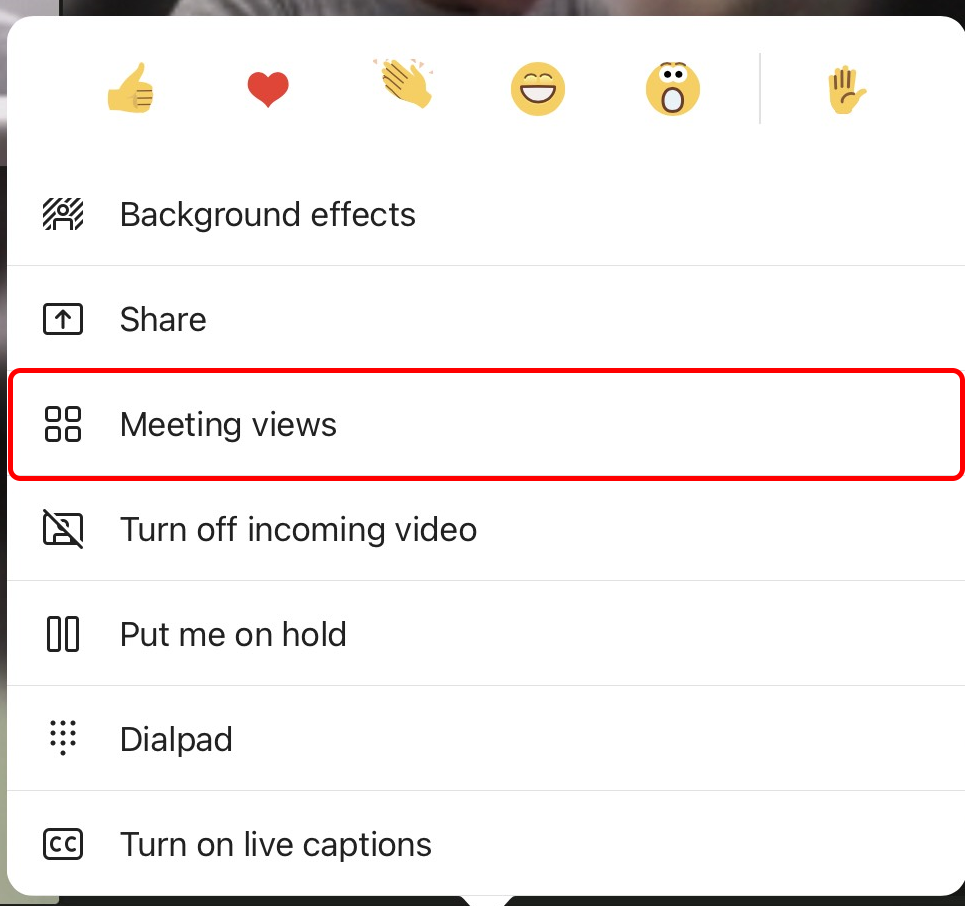Click the CC captions icon
Viewport: 965px width, 906px height.
[63, 844]
